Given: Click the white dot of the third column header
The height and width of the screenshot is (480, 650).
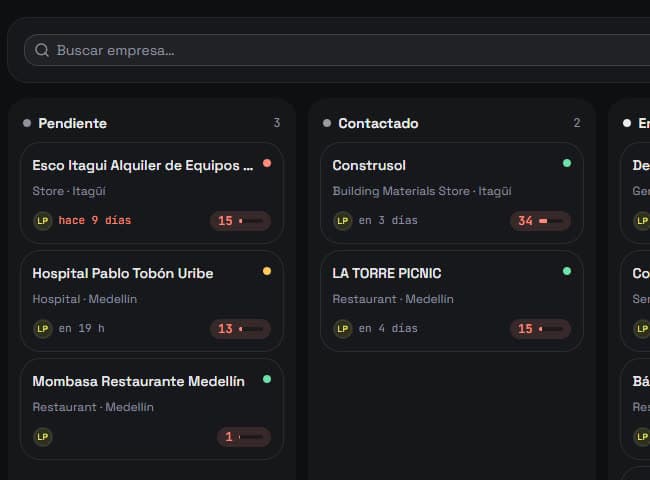Looking at the screenshot, I should coord(627,123).
